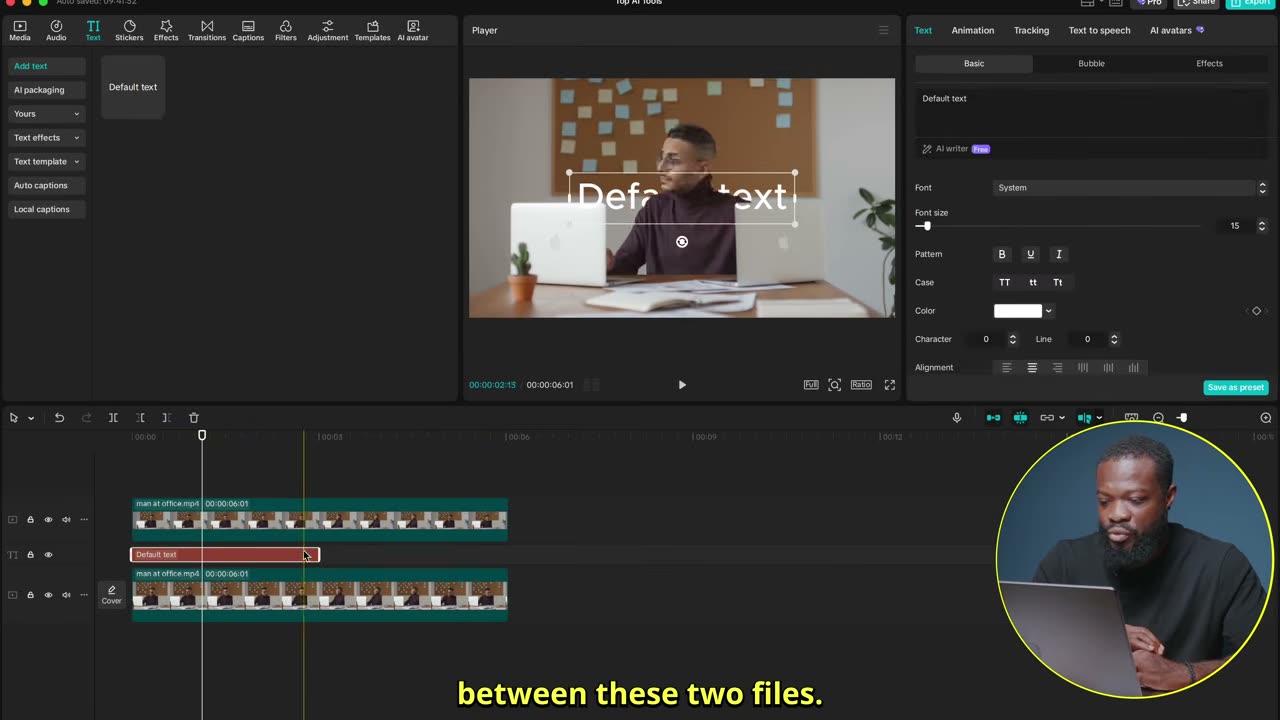Switch to the AI avatars tab
The height and width of the screenshot is (720, 1280).
[x=1177, y=30]
